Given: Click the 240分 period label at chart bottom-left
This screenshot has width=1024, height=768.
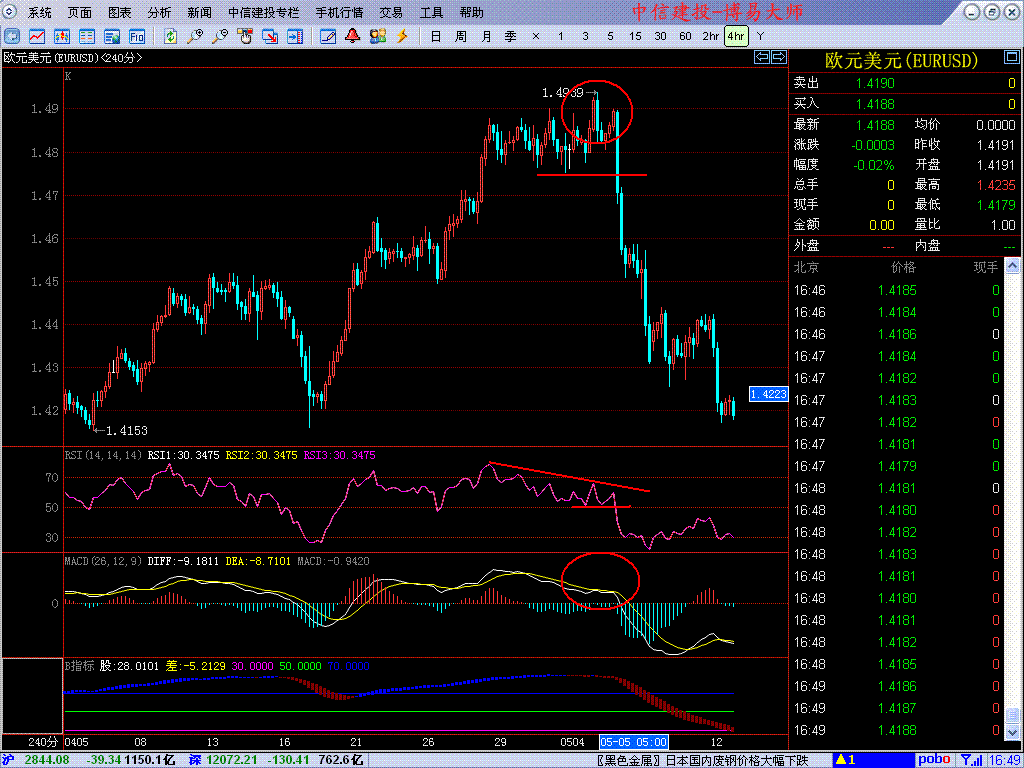Looking at the screenshot, I should coord(43,743).
